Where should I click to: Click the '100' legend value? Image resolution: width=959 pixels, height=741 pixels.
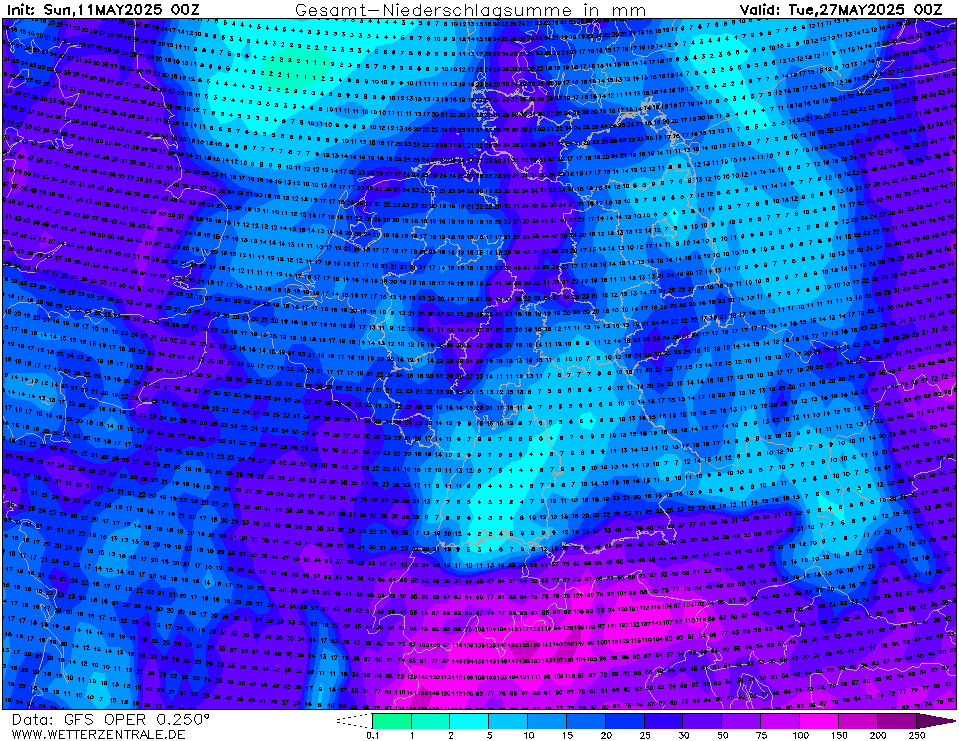799,735
